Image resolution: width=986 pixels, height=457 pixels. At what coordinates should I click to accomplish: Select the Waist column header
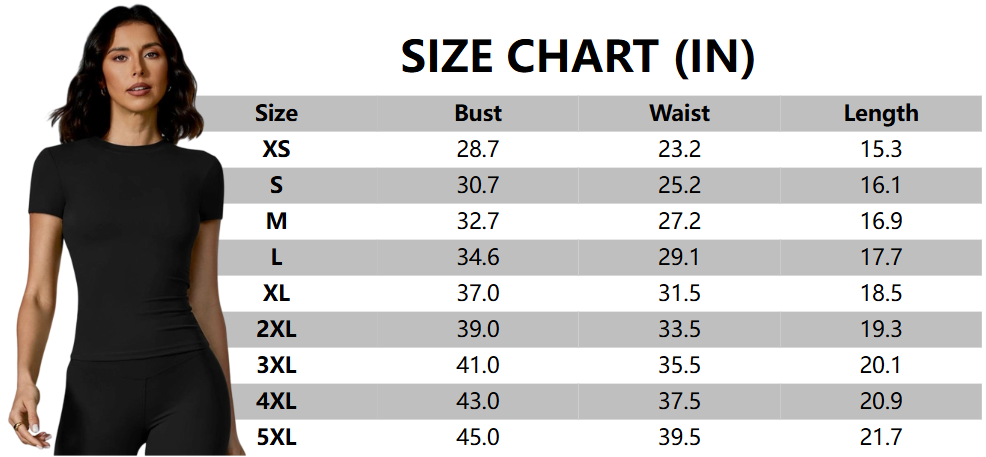[x=679, y=113]
